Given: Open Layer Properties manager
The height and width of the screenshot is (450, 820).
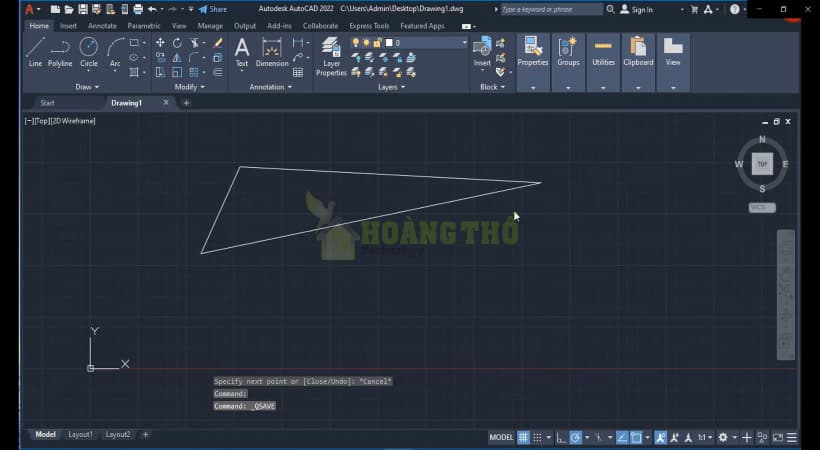Looking at the screenshot, I should 331,57.
